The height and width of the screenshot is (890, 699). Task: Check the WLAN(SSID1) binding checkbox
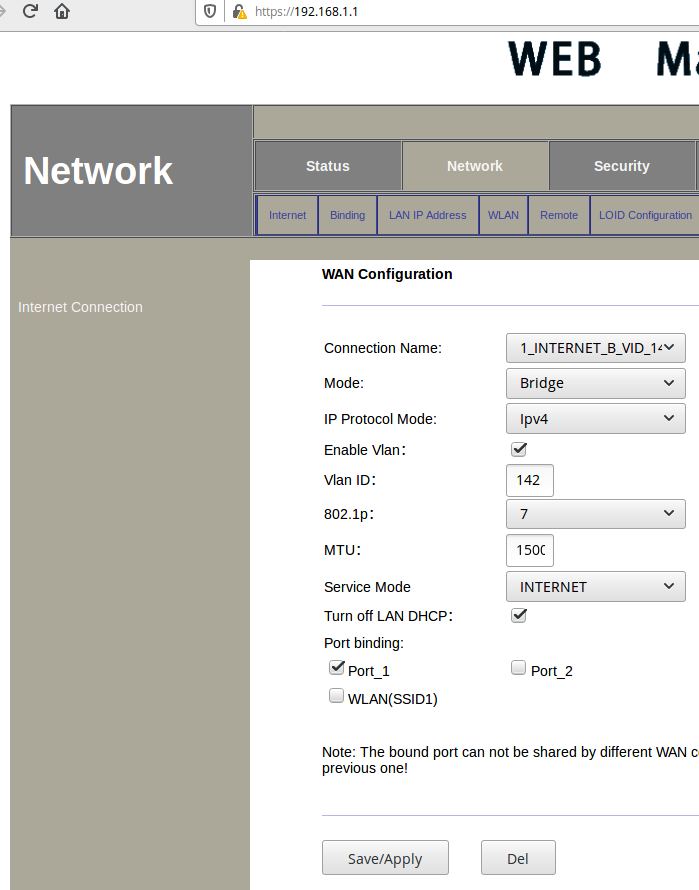(x=337, y=697)
